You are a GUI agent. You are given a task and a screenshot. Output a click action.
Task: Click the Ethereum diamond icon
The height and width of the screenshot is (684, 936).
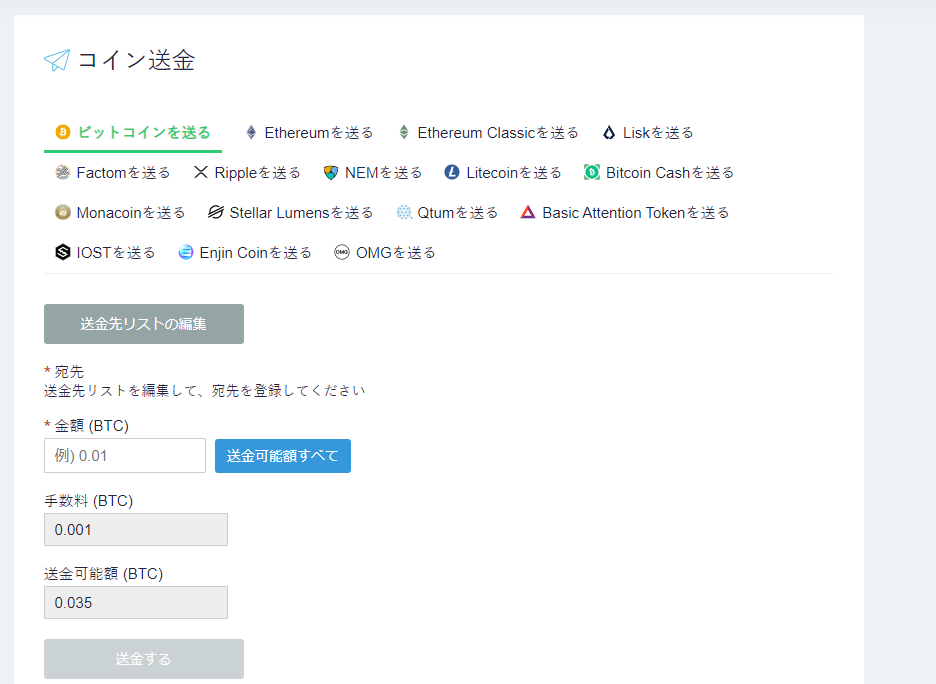tap(251, 133)
